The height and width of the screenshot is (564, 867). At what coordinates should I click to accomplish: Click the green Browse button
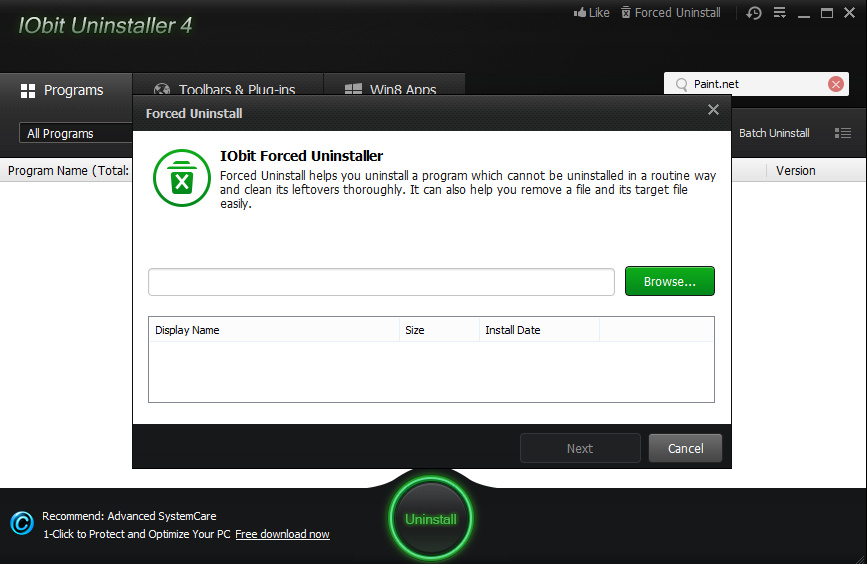[670, 281]
